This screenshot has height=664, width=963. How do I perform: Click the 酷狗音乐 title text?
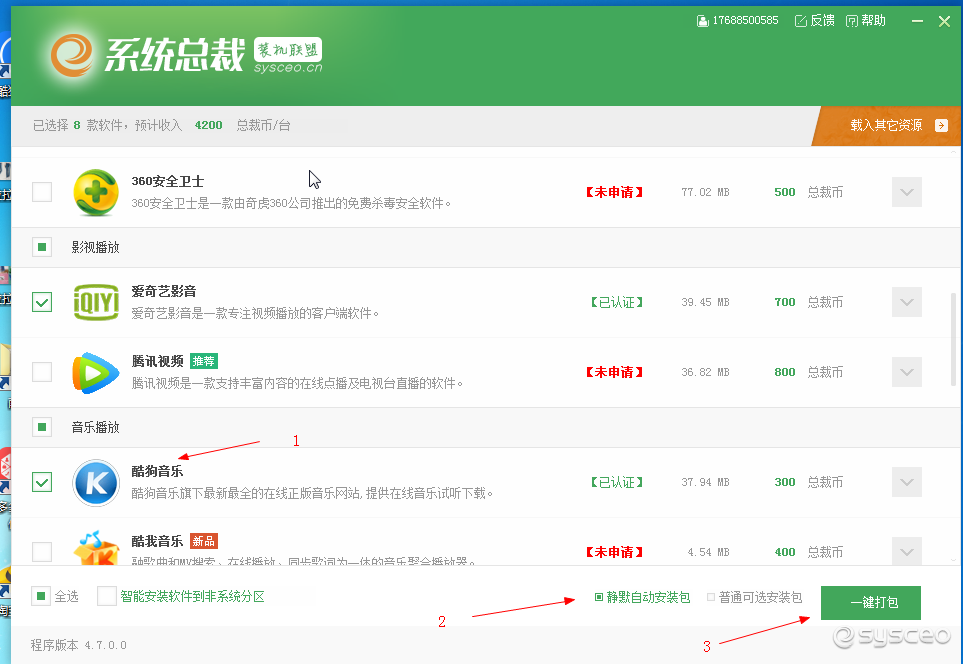[157, 471]
